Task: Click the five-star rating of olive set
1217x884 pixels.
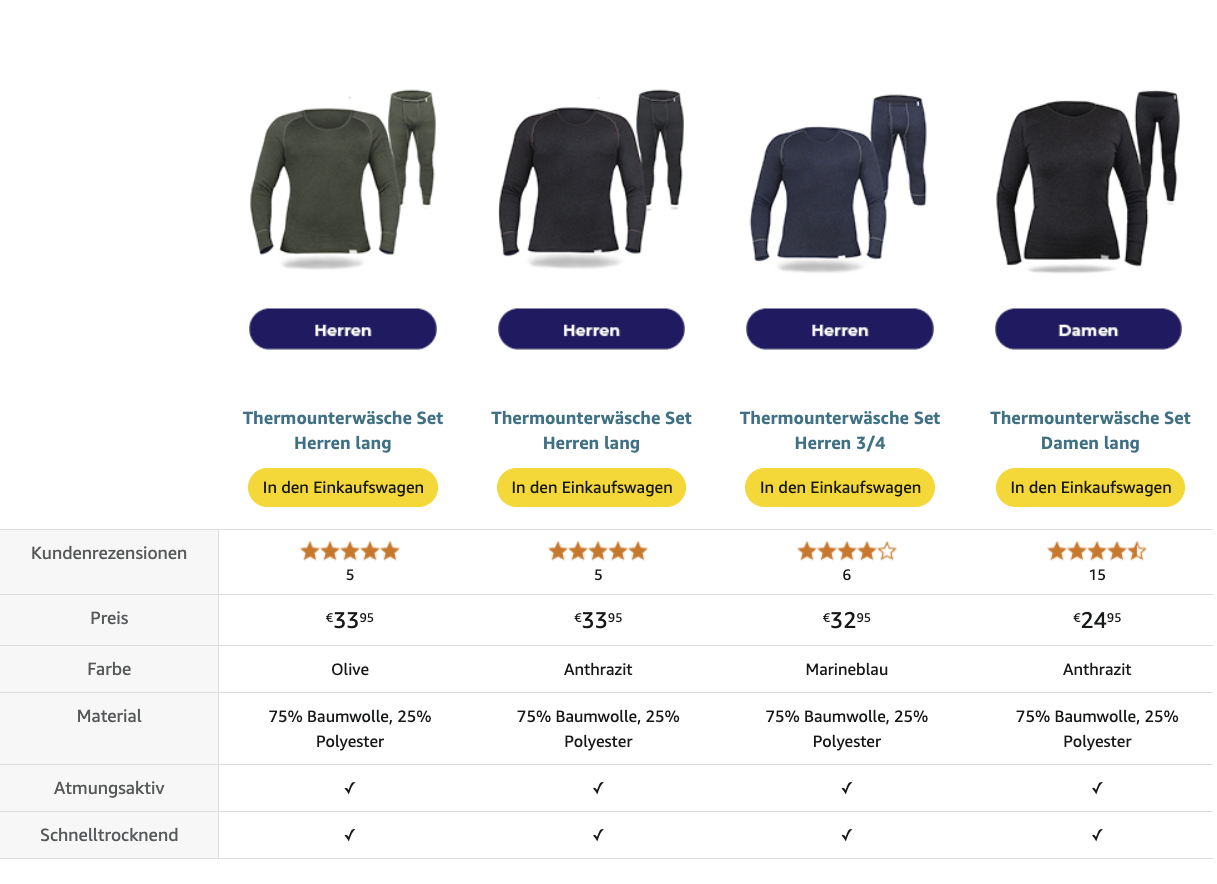Action: point(349,551)
